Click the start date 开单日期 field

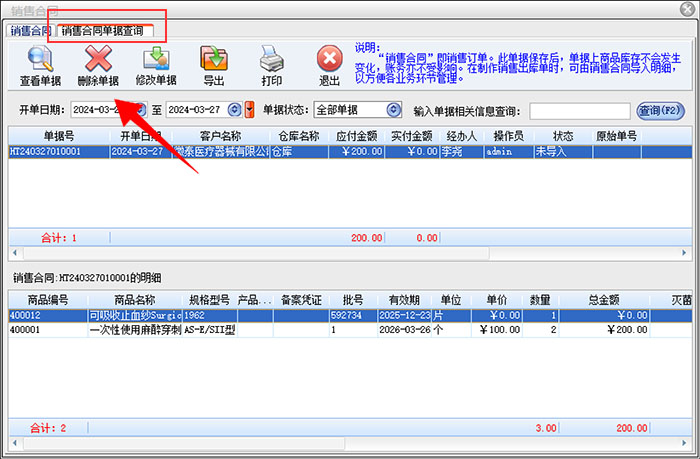click(x=100, y=110)
